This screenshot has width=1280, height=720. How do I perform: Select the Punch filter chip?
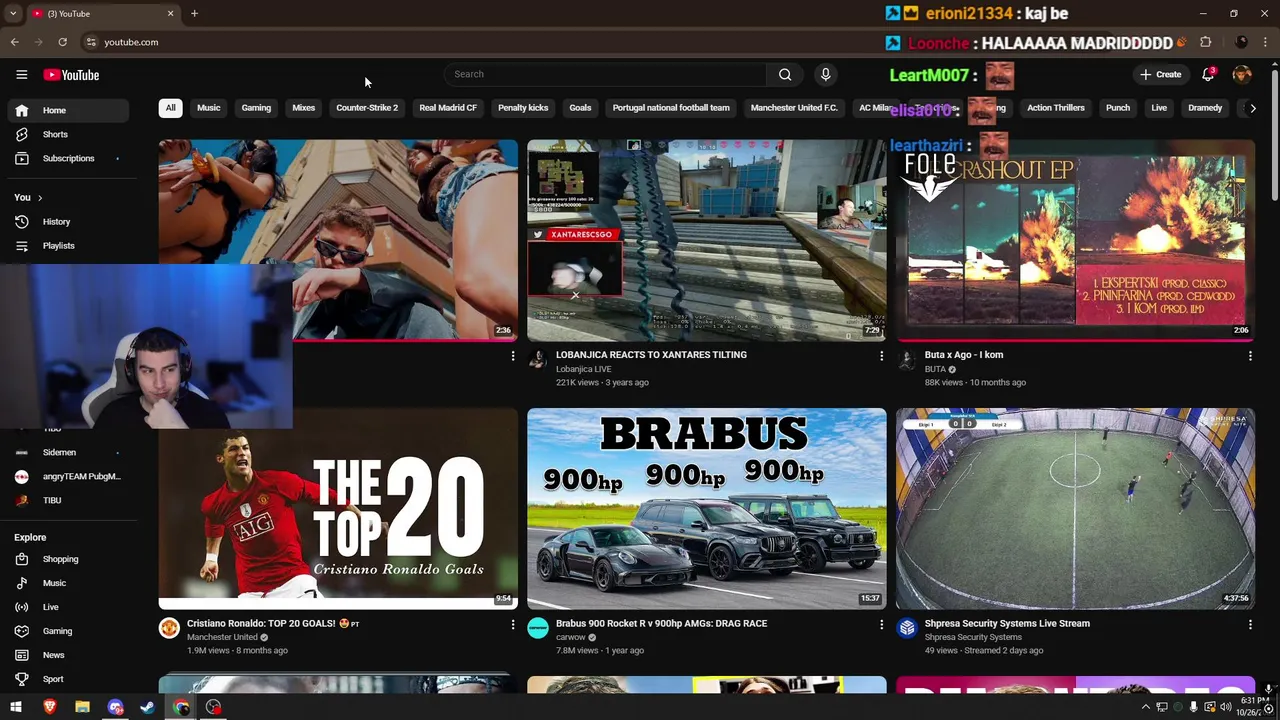click(x=1118, y=108)
